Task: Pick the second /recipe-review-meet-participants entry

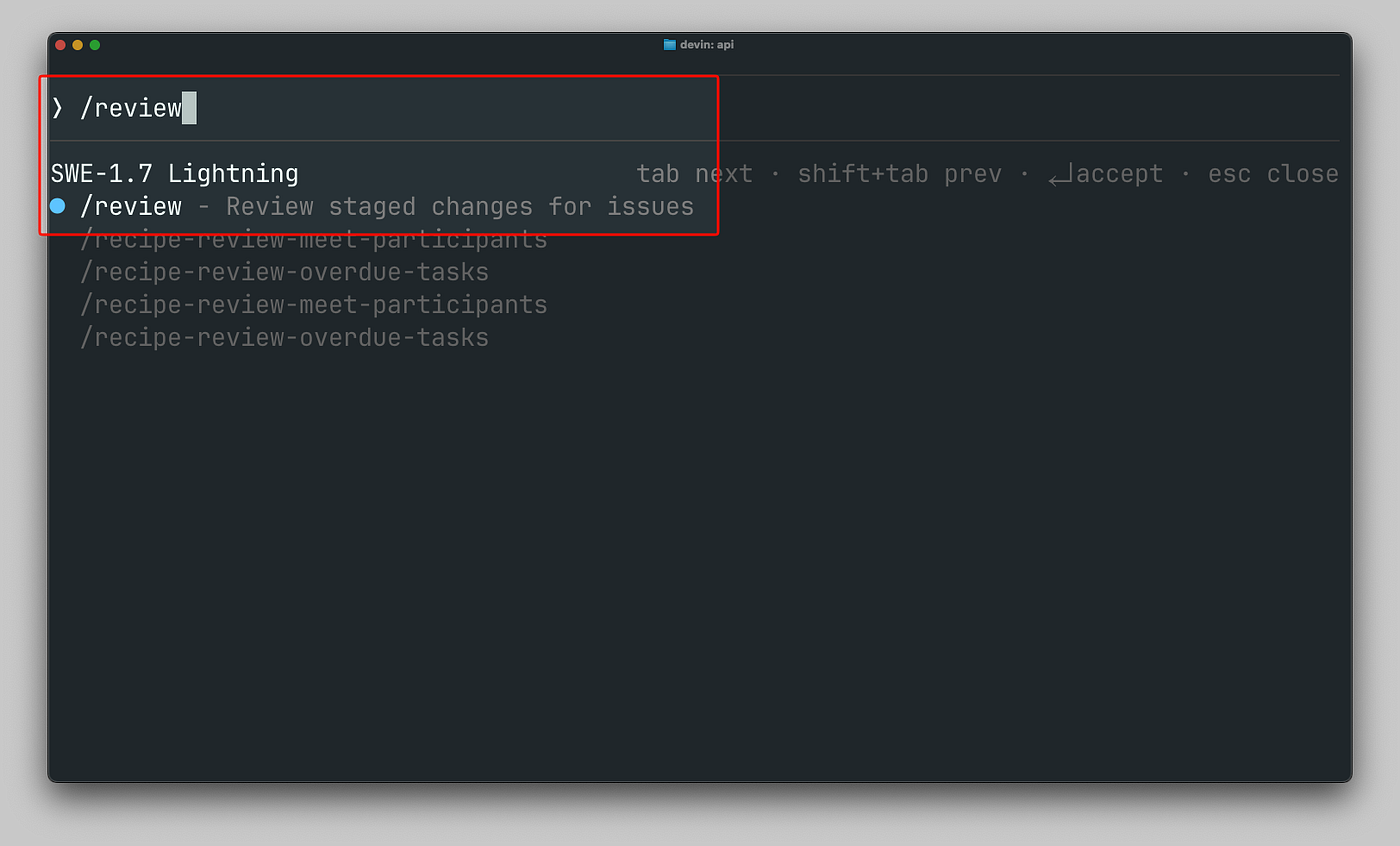Action: [x=314, y=304]
